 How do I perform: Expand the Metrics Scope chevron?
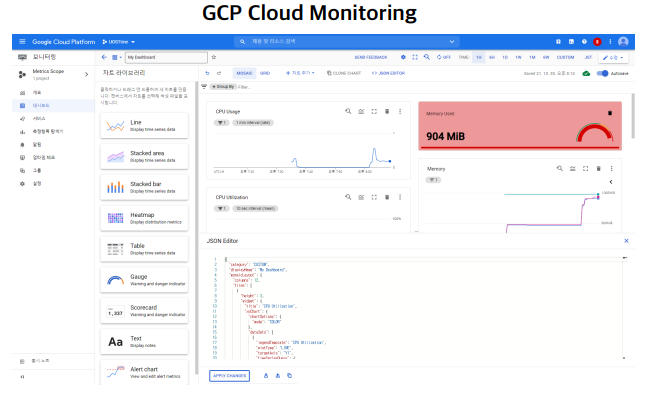click(x=87, y=75)
